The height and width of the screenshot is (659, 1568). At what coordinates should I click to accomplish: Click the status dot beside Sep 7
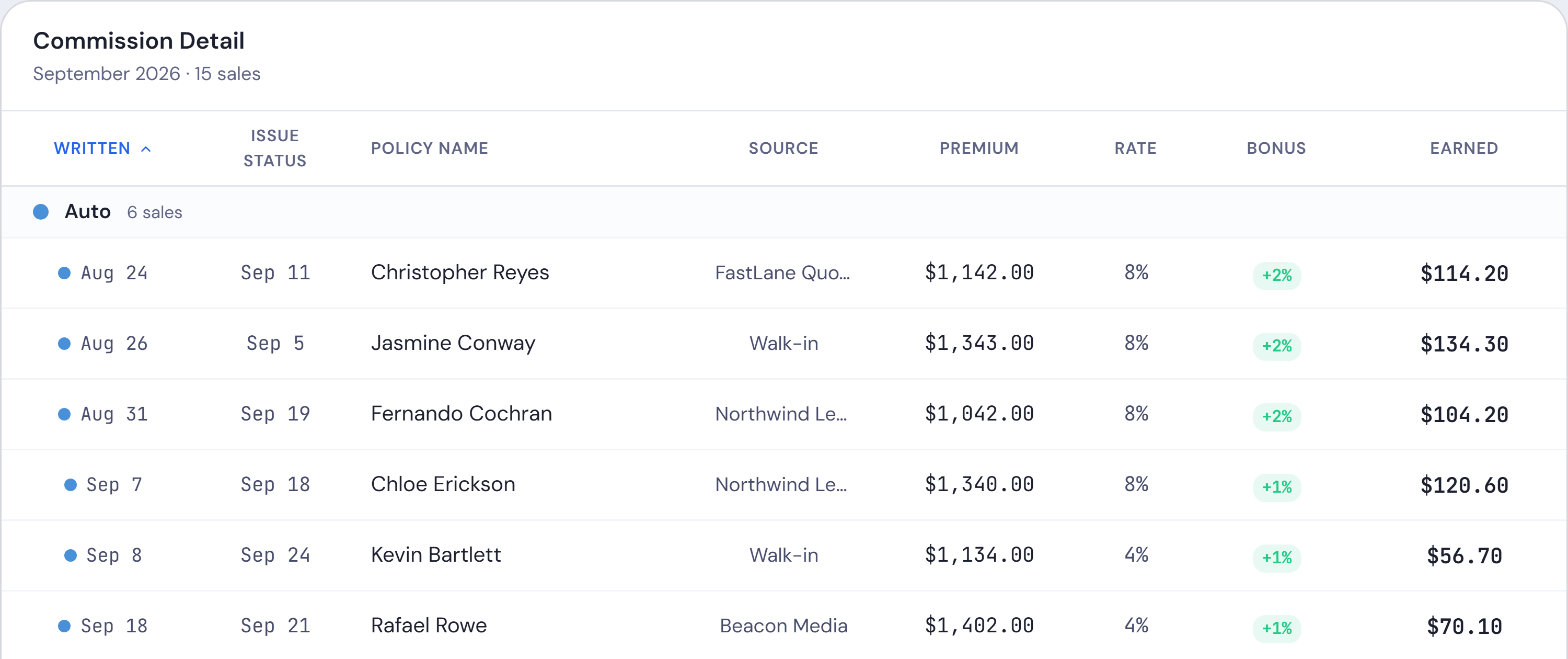[71, 485]
